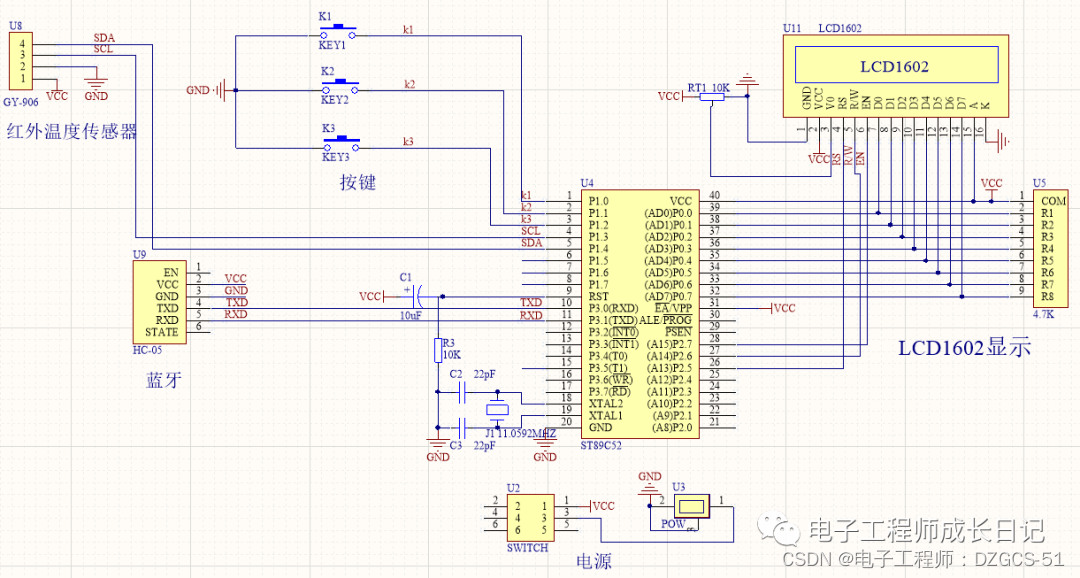The height and width of the screenshot is (578, 1080).
Task: Select the GY-906 part name below U8
Action: point(21,102)
